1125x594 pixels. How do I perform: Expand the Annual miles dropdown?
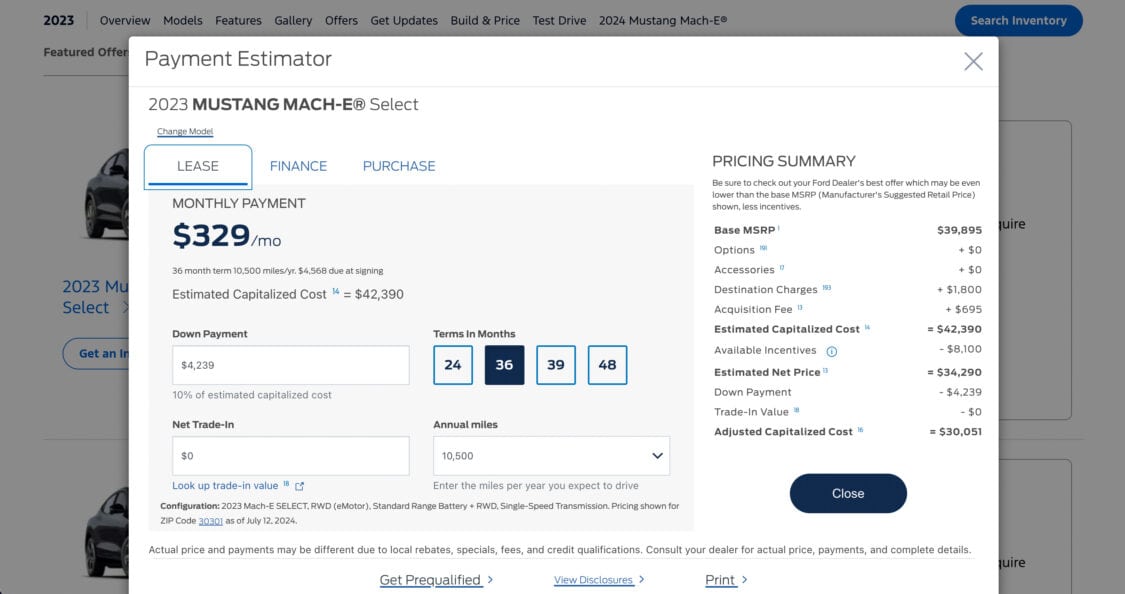551,456
